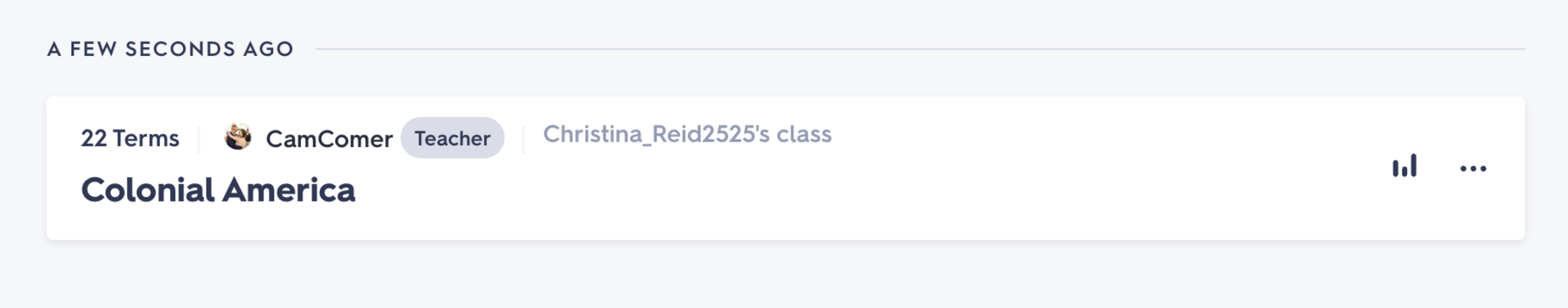Screen dimensions: 1568x308
Task: Select the A FEW SECONDS AGO heading
Action: pyautogui.click(x=170, y=49)
